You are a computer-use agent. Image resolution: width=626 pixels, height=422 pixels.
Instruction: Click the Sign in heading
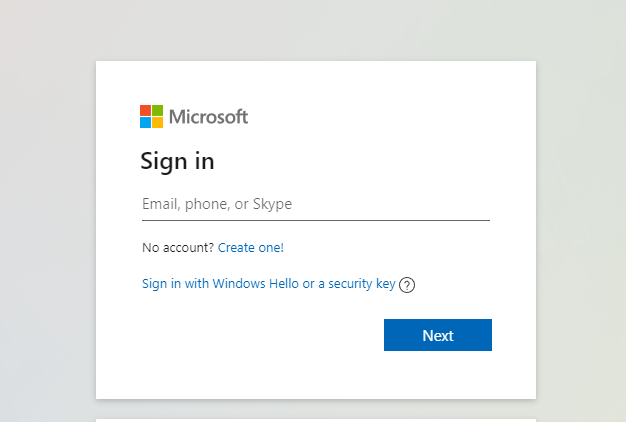[177, 161]
